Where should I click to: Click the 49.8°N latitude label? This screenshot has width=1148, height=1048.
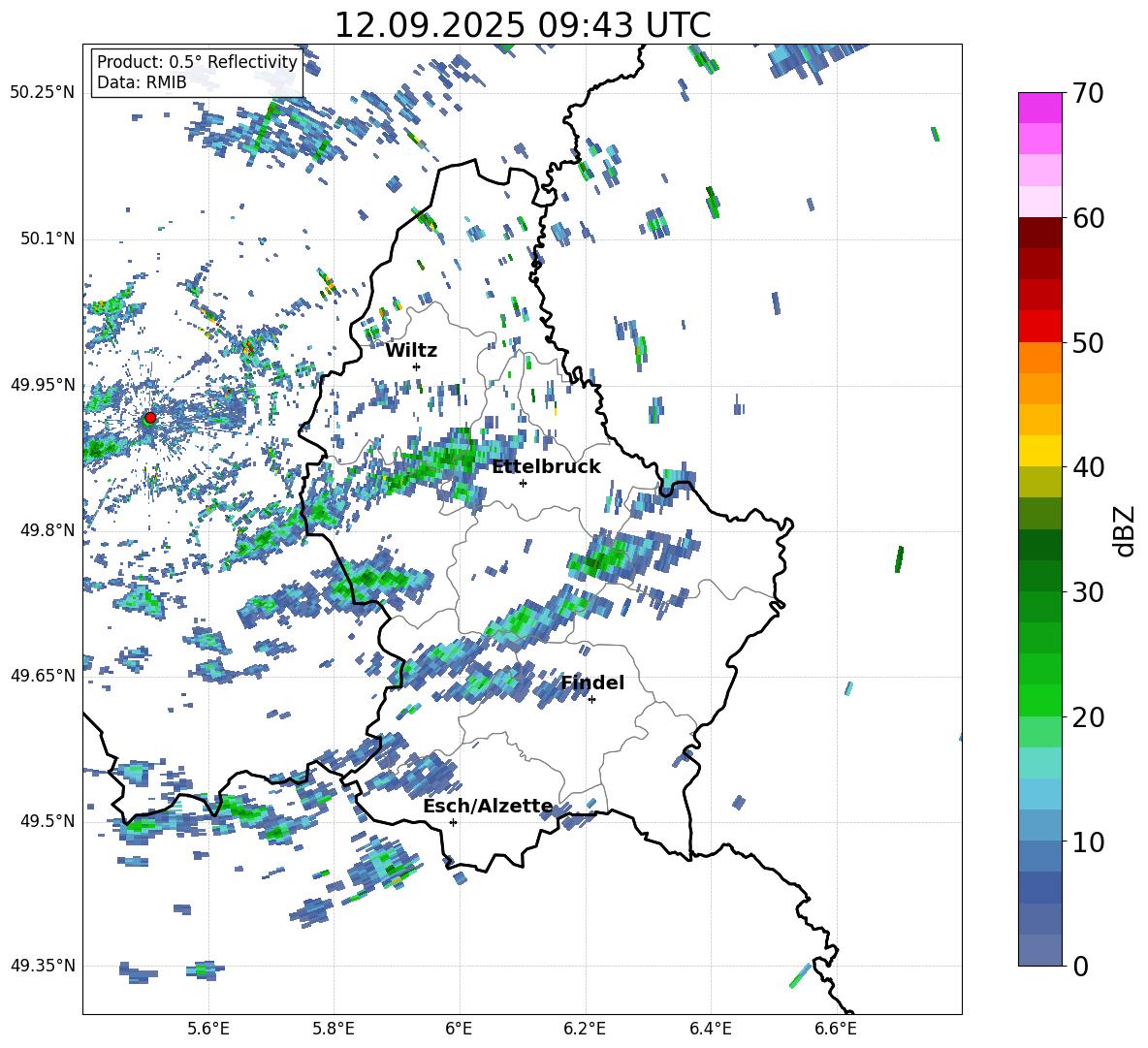47,530
